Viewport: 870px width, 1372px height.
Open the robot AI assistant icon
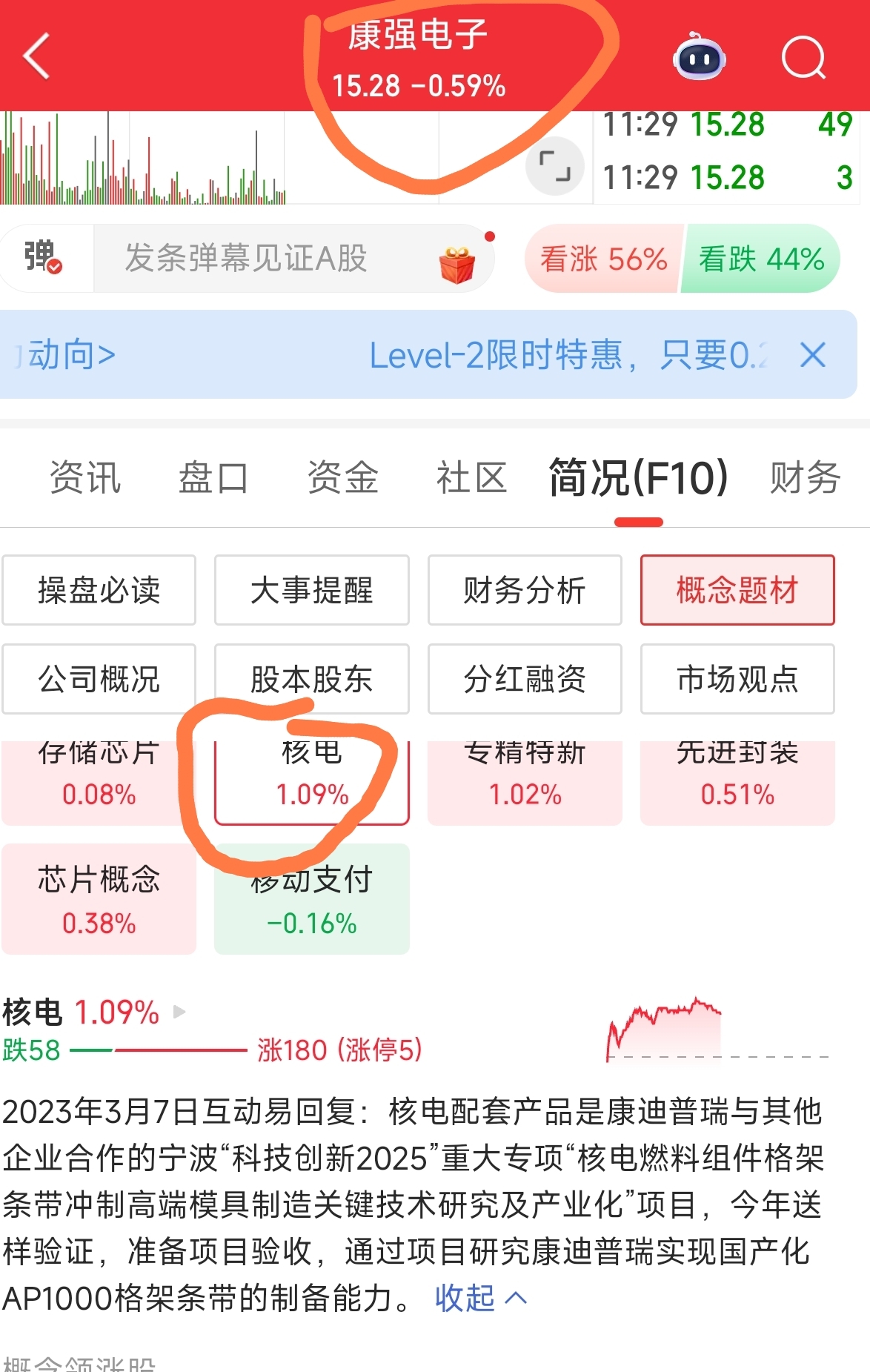699,56
